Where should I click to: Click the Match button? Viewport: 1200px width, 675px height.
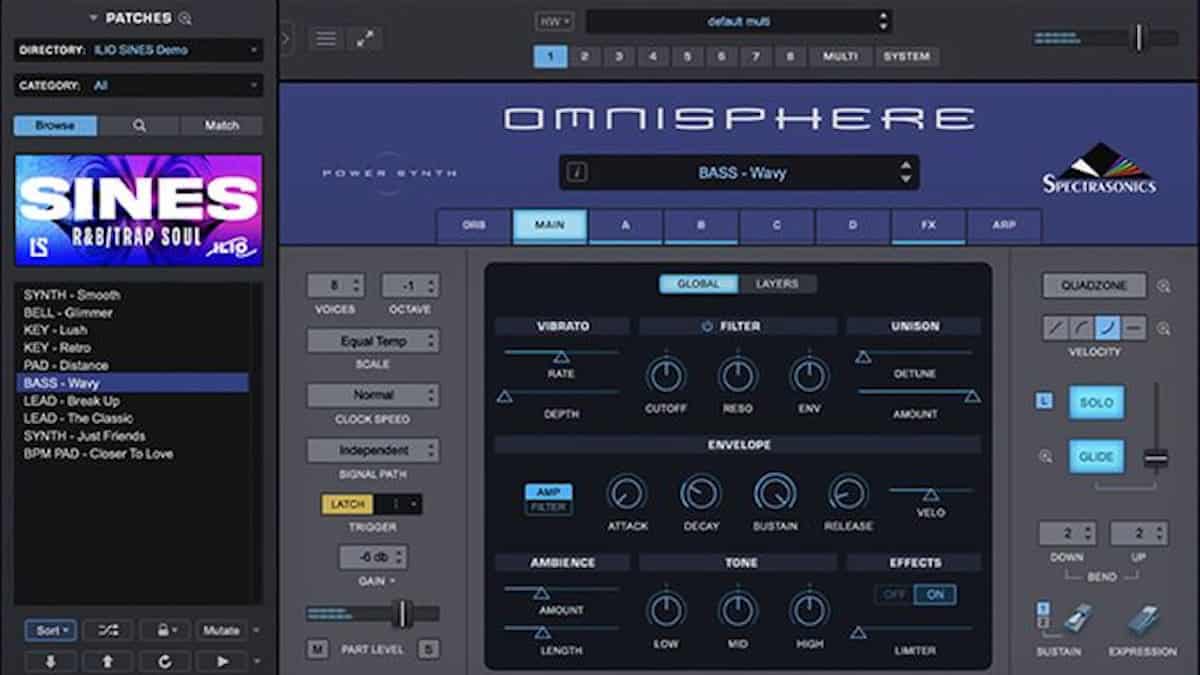(x=222, y=126)
